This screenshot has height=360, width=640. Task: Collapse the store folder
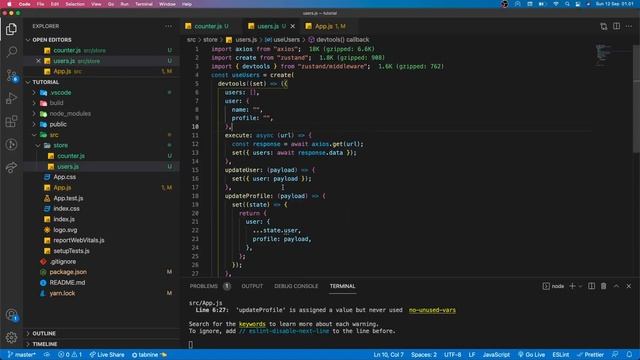point(60,145)
